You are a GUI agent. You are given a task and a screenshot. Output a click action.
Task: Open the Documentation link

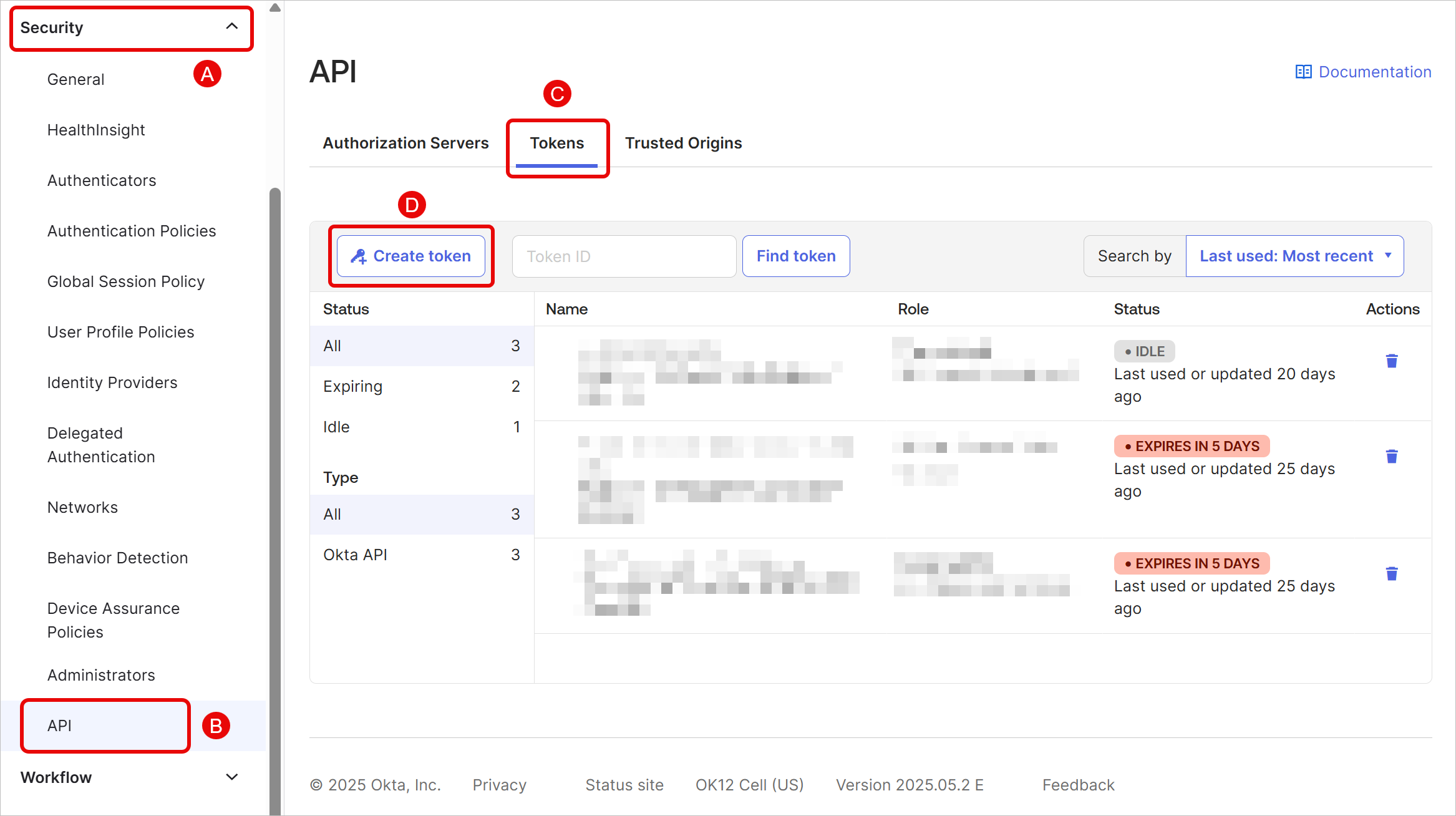(1363, 72)
